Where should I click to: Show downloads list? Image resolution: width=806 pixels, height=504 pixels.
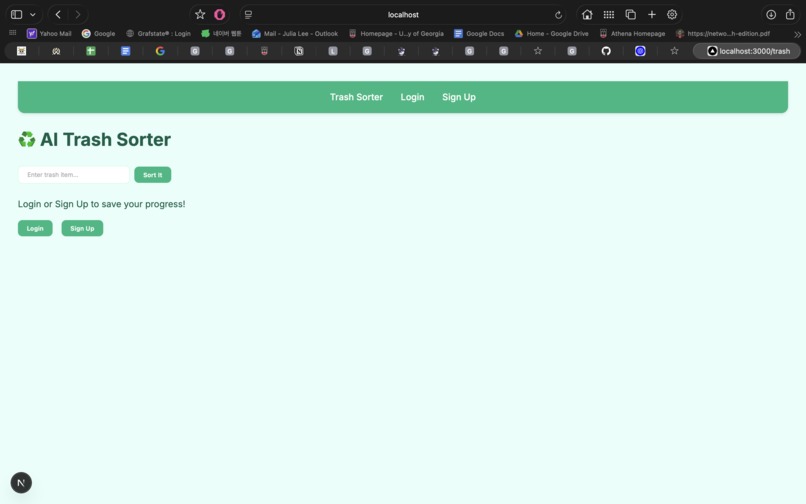tap(771, 14)
